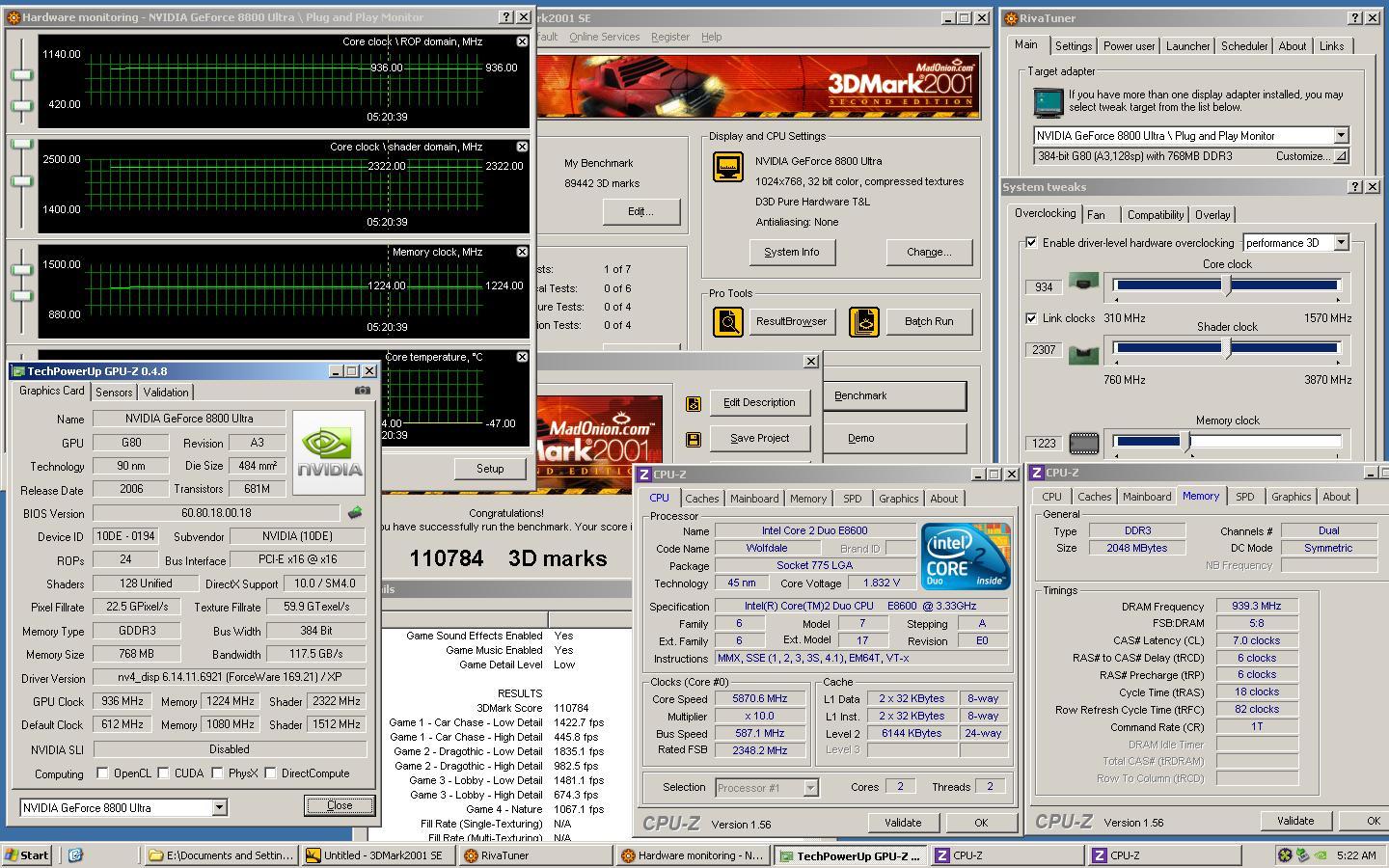Click the monitor icon in Display and CPU Settings
Viewport: 1389px width, 868px height.
tap(728, 167)
